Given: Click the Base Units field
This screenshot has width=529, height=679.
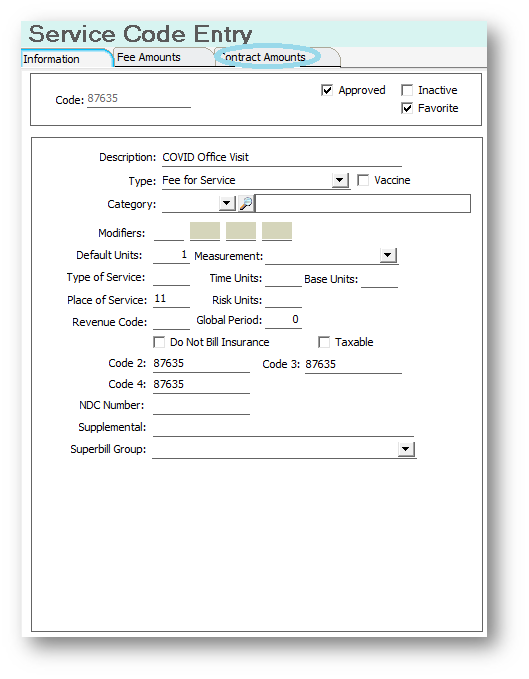Looking at the screenshot, I should click(379, 279).
